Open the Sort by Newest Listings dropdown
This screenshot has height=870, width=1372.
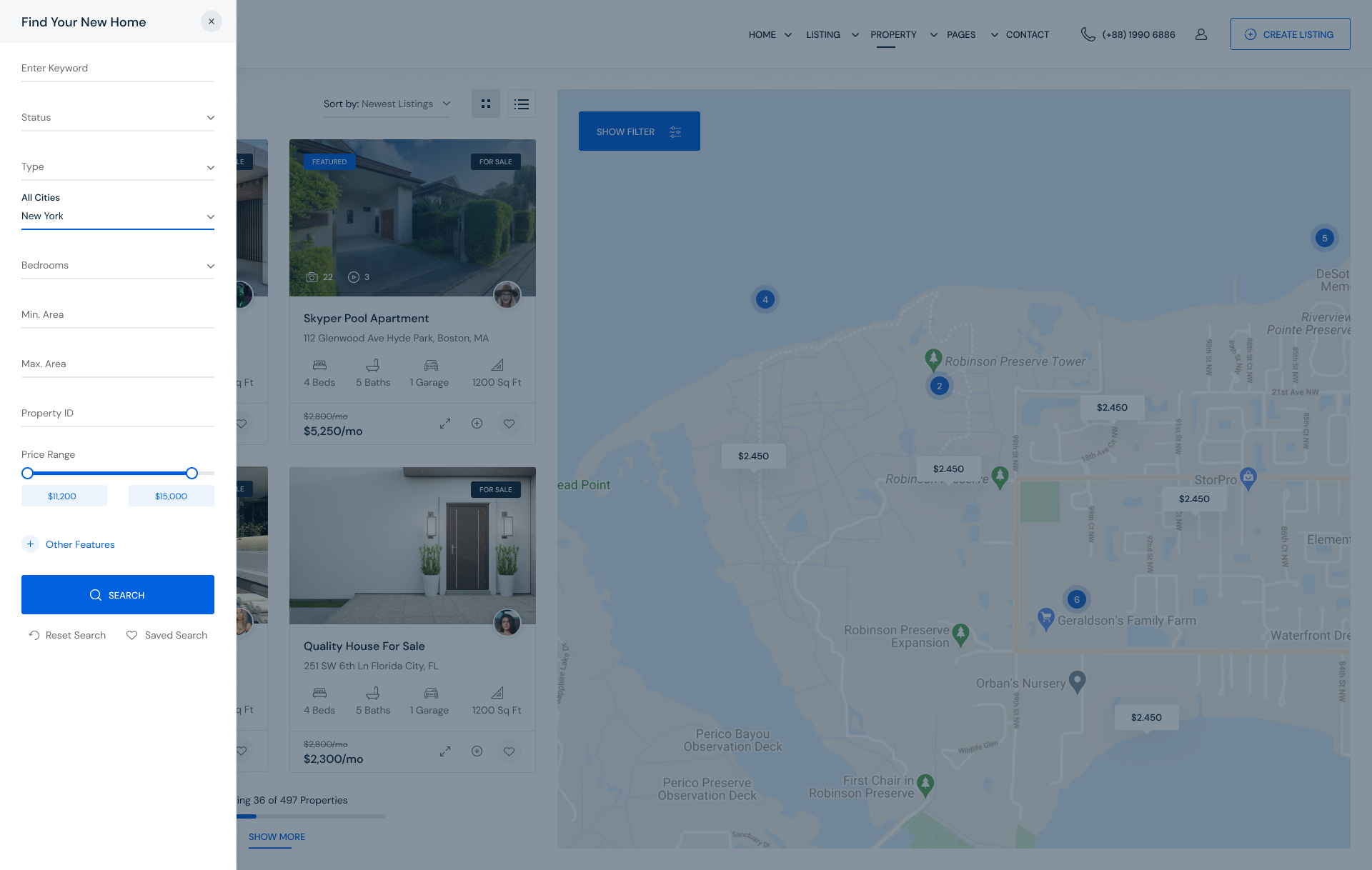(x=387, y=104)
